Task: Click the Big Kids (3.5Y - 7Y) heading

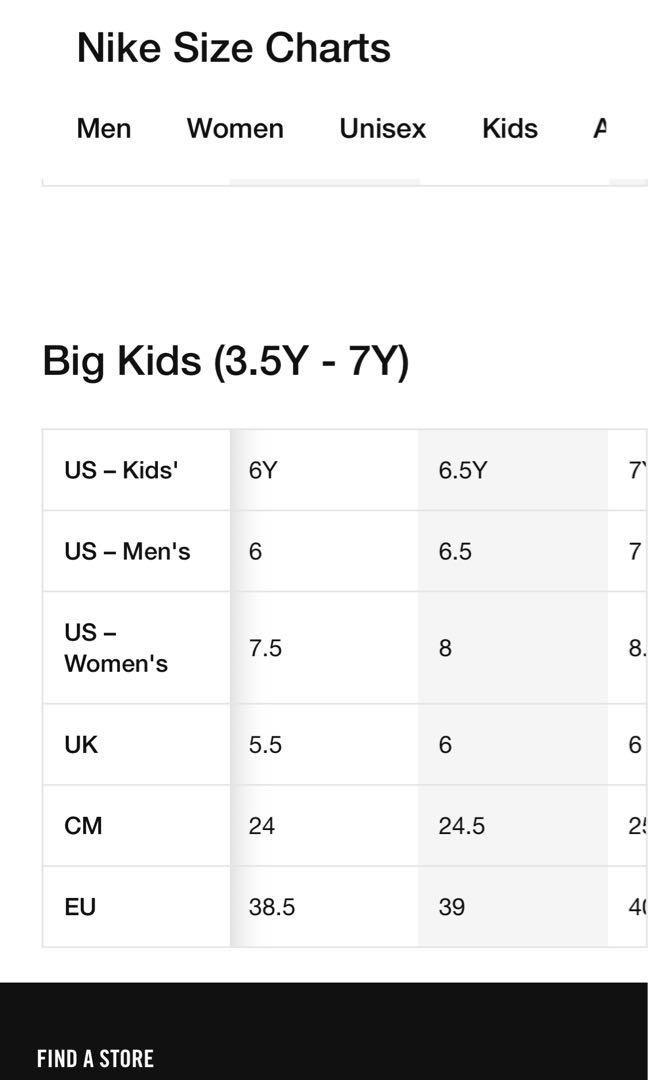Action: click(x=226, y=361)
